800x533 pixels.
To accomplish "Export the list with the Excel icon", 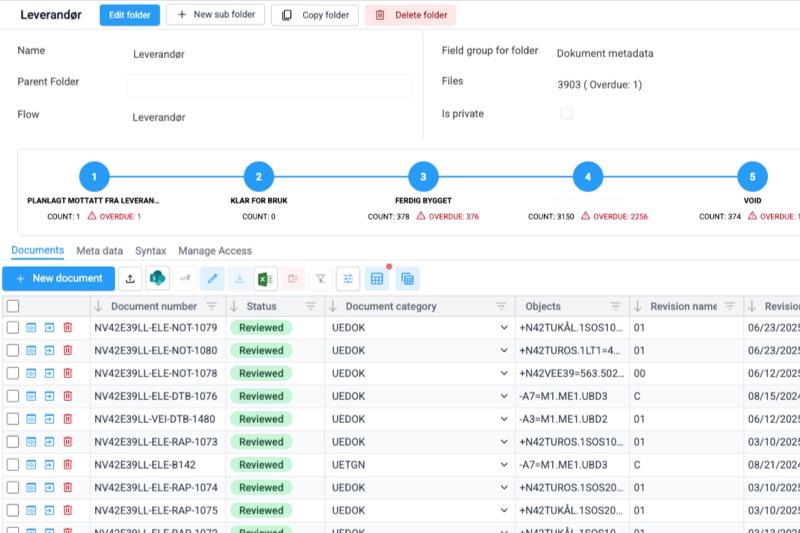I will tap(266, 278).
